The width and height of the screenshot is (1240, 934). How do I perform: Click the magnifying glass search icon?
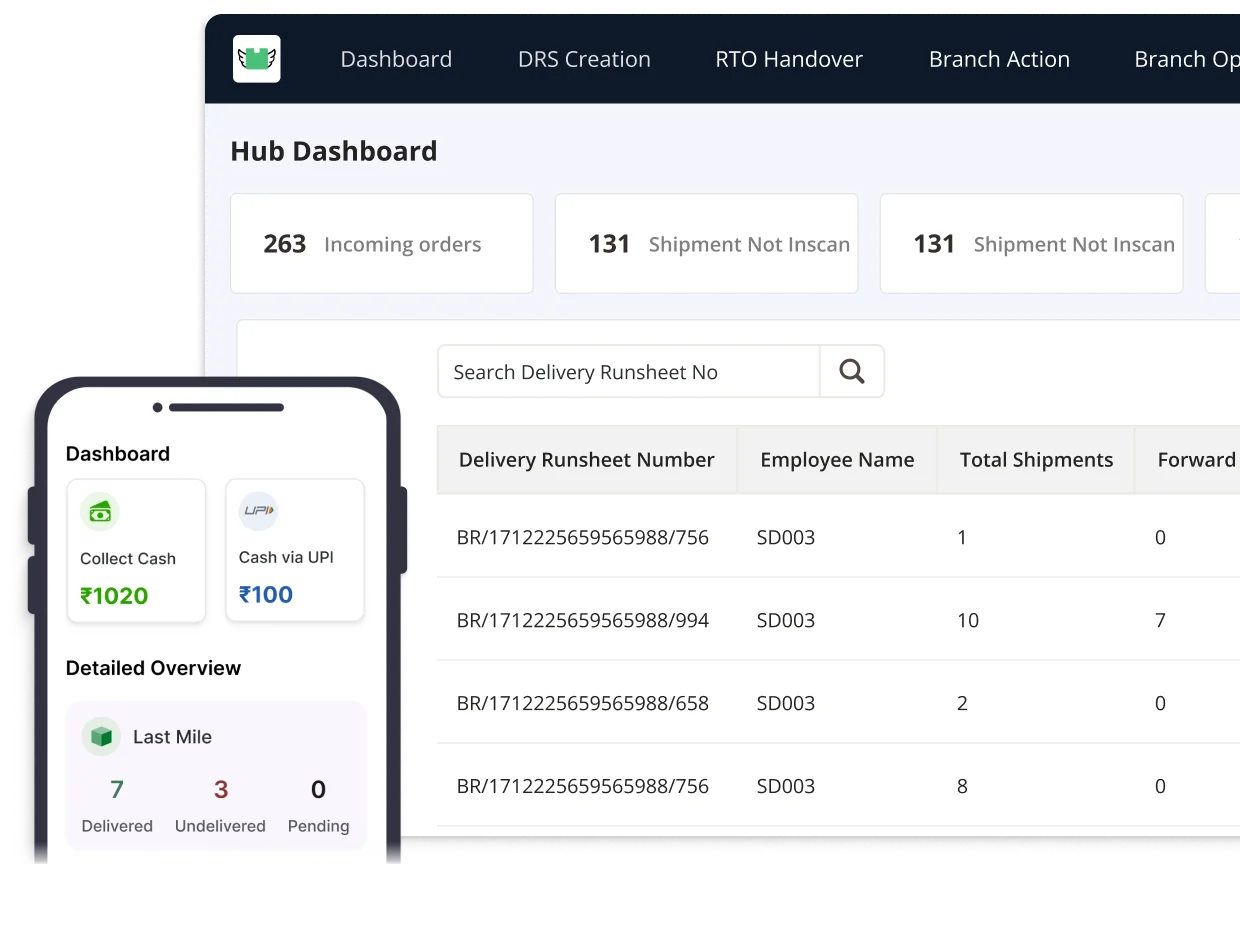tap(852, 371)
